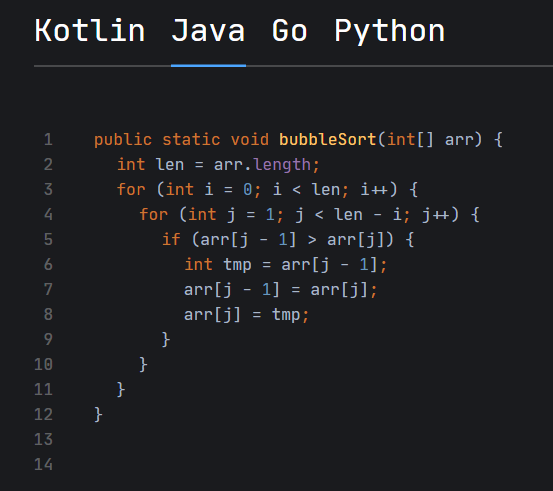The width and height of the screenshot is (553, 491).
Task: Click the 'arr' parameter on line 1
Action: (x=459, y=140)
